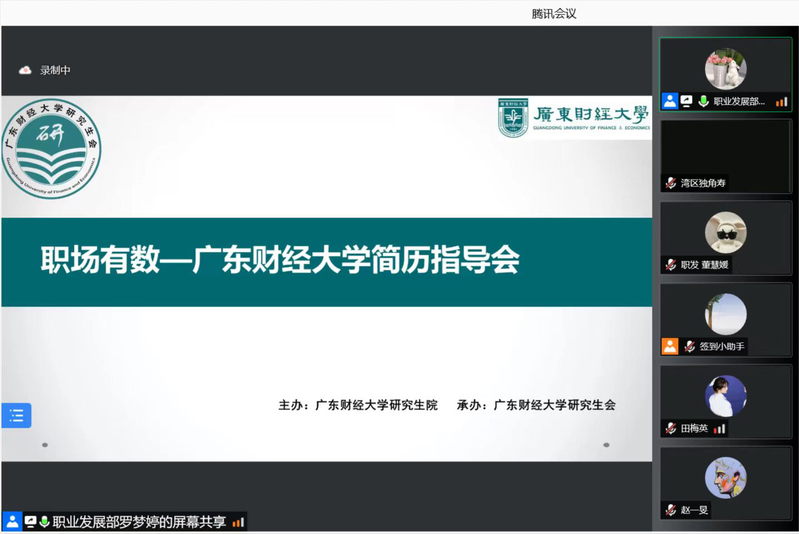
Task: Click the cloud recording icon beside 录制中
Action: click(25, 70)
